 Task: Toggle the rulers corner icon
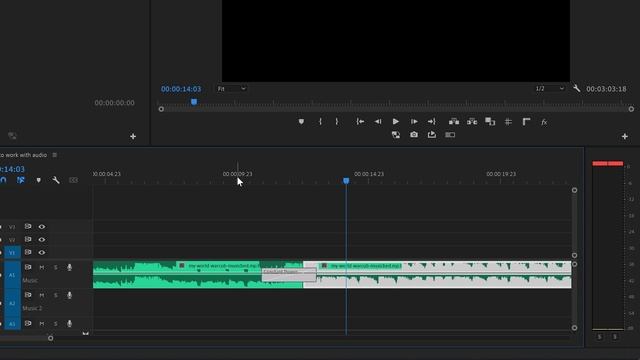tap(526, 122)
